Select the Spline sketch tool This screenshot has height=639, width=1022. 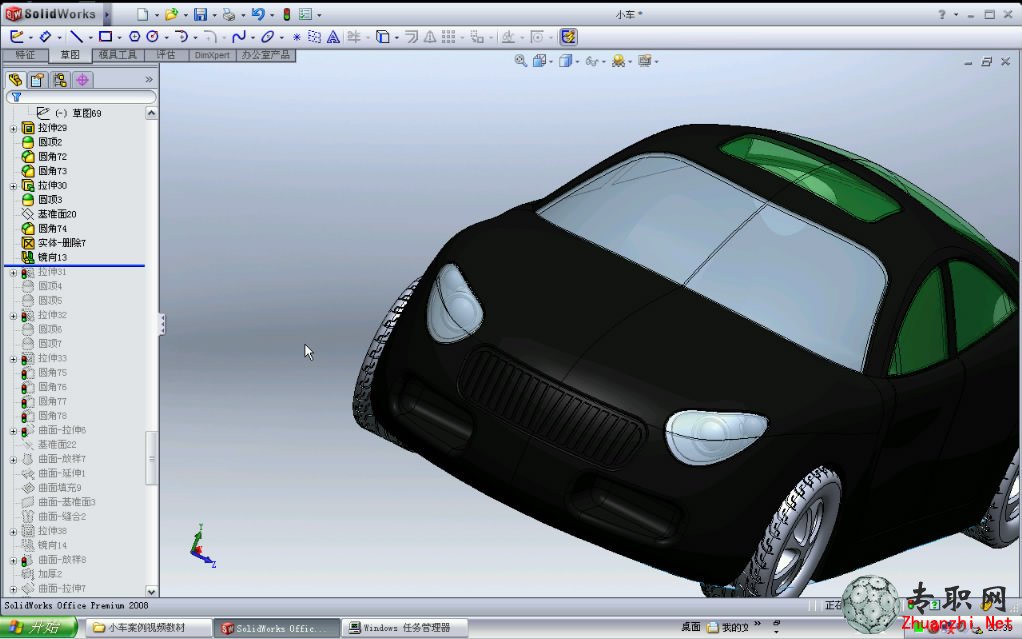click(x=239, y=37)
